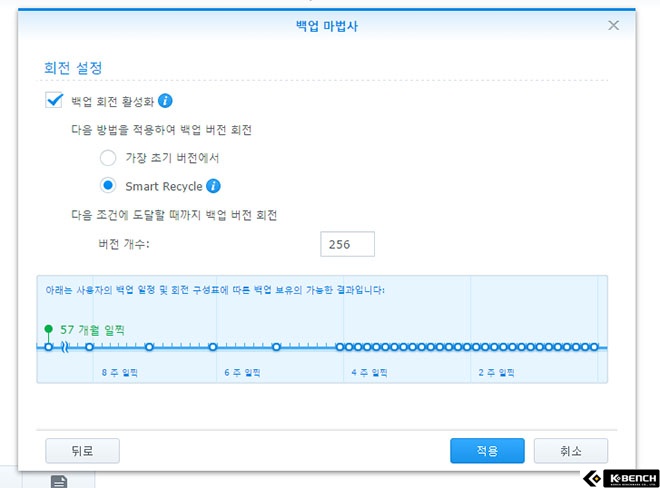Click the 6 주 일찍 timeline label
660x488 pixels.
(242, 373)
